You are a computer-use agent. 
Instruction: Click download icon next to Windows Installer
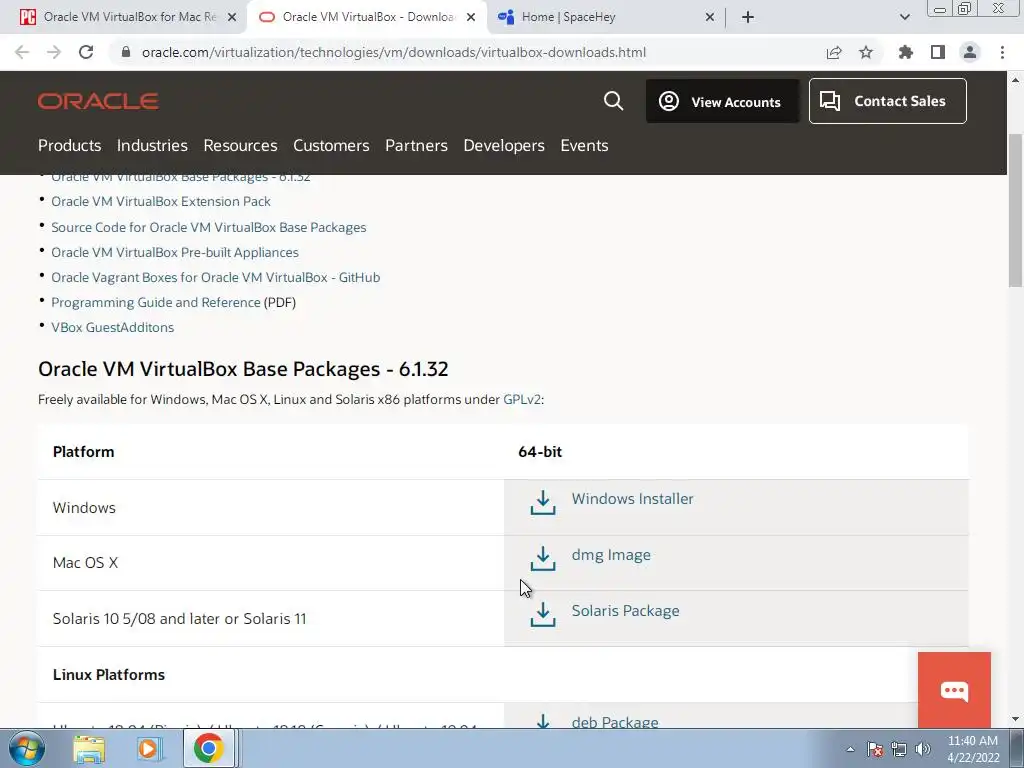(543, 503)
